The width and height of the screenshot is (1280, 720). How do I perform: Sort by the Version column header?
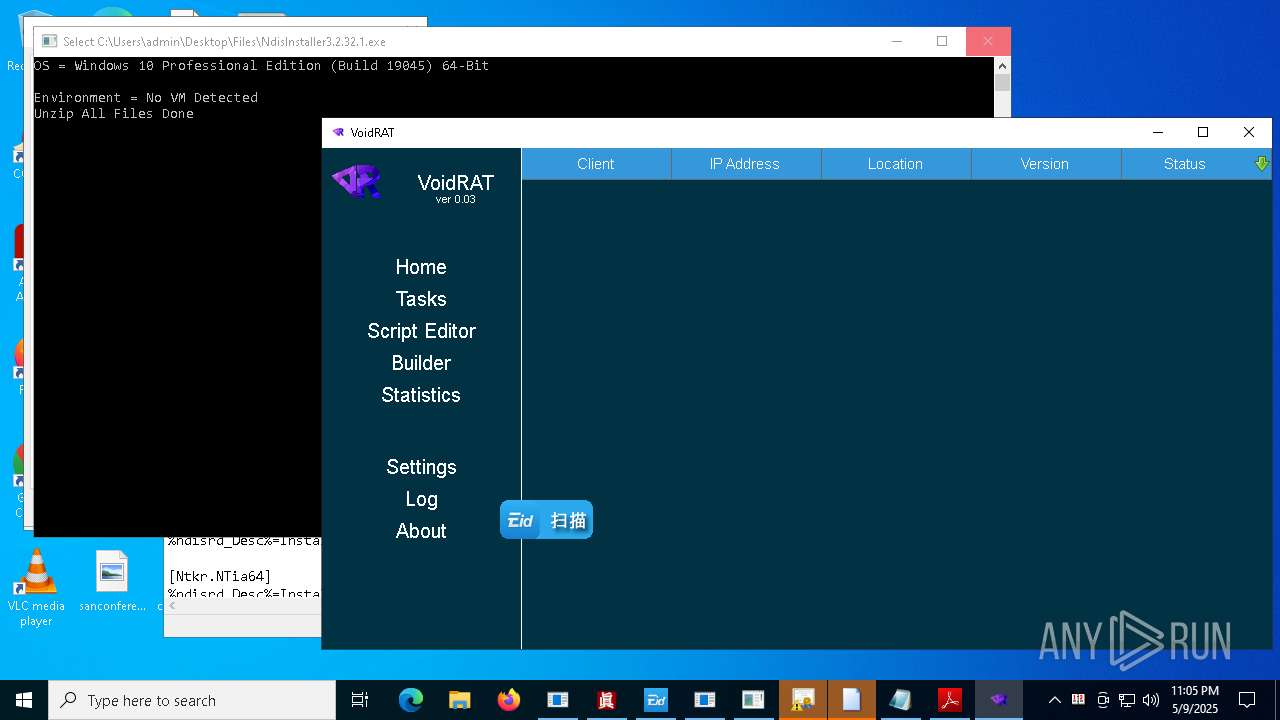pos(1046,164)
